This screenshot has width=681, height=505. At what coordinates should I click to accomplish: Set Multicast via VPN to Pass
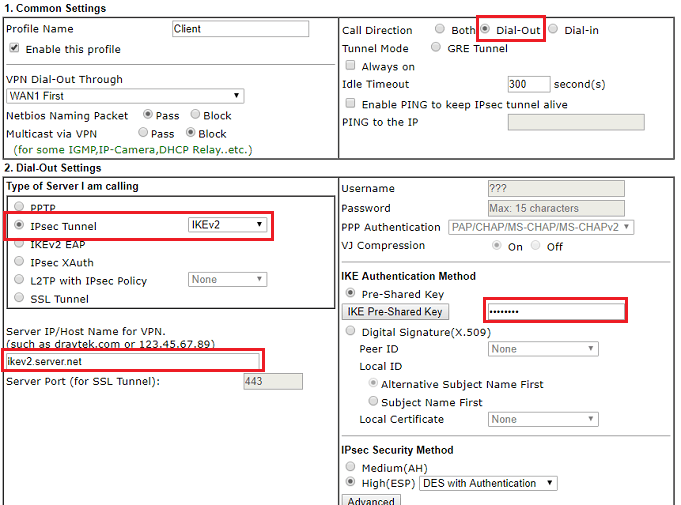pyautogui.click(x=143, y=133)
